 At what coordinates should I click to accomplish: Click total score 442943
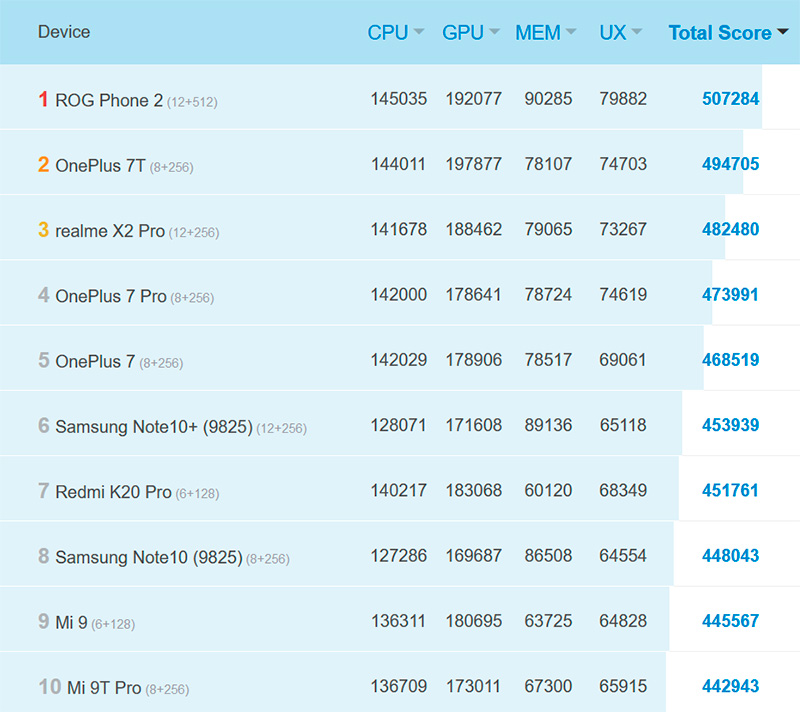pyautogui.click(x=730, y=687)
